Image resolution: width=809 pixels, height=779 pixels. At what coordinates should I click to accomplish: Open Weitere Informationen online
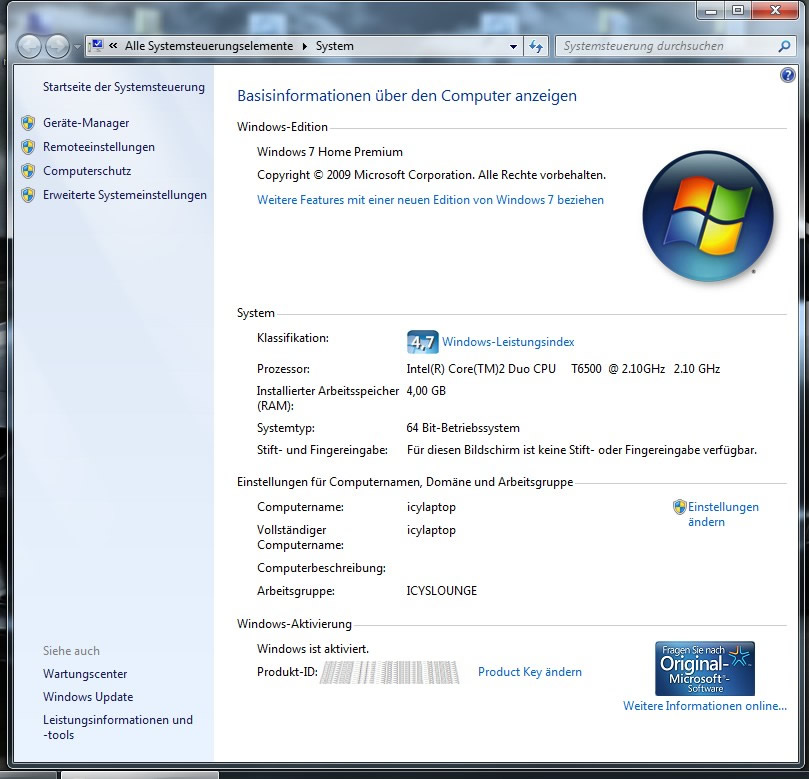pyautogui.click(x=705, y=706)
